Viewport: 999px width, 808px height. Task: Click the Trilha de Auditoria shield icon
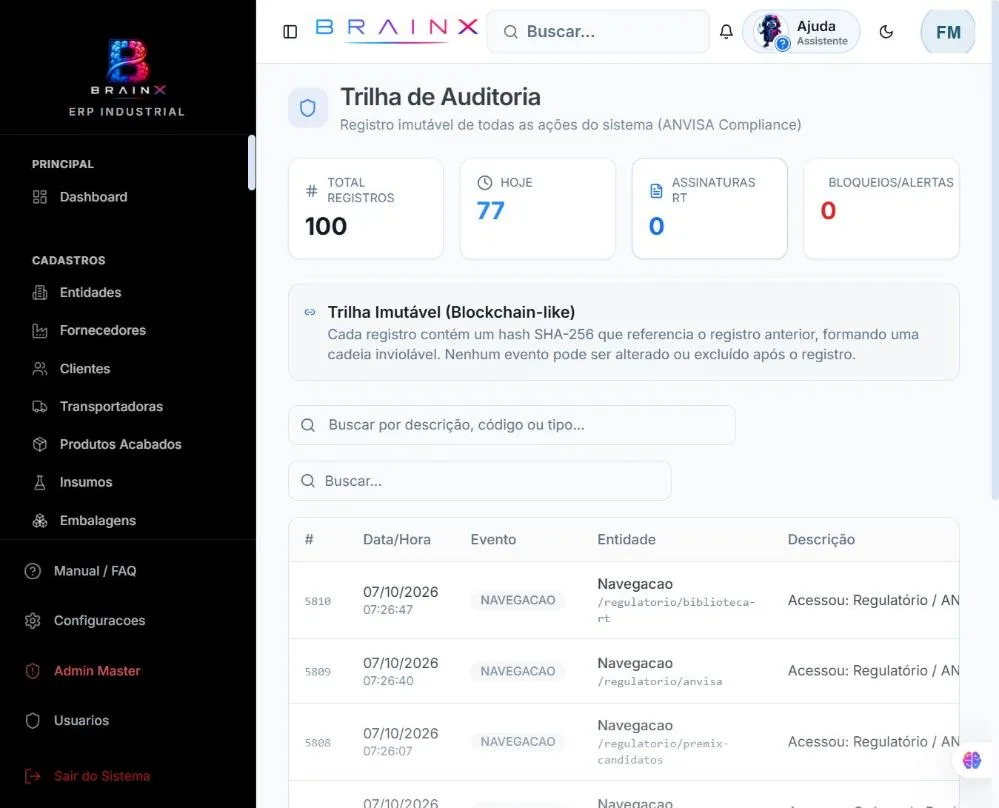tap(308, 108)
